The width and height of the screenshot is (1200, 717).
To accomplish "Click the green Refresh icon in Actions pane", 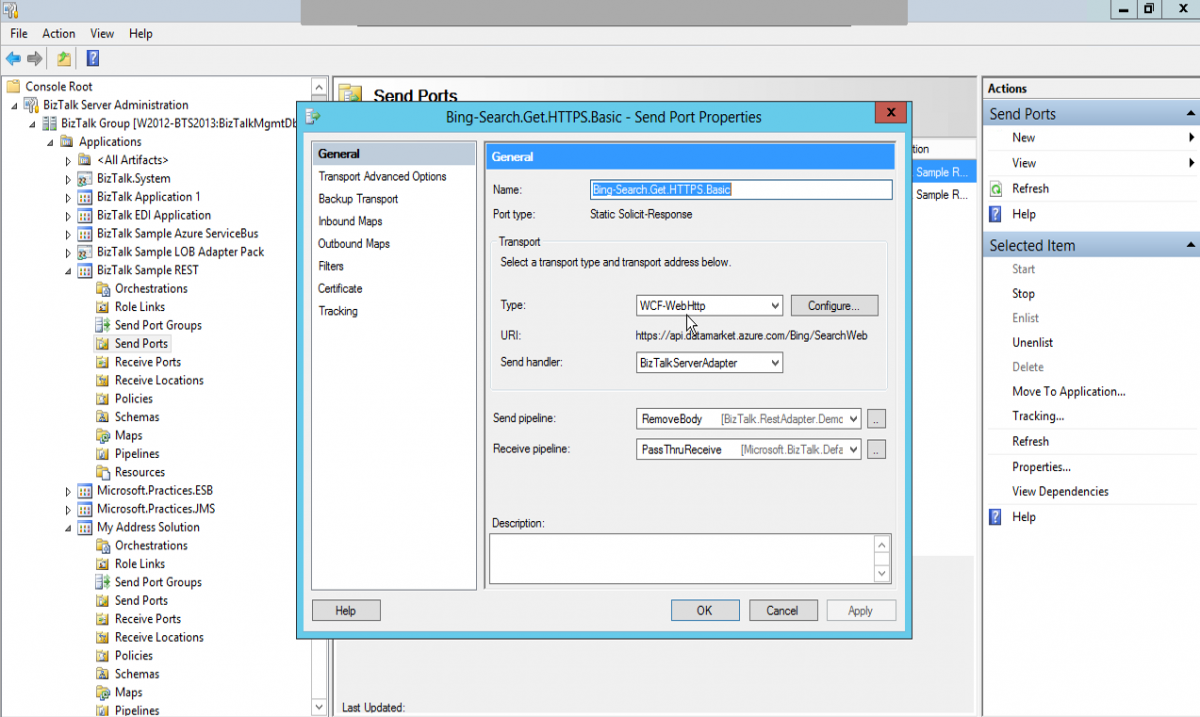I will (x=995, y=188).
